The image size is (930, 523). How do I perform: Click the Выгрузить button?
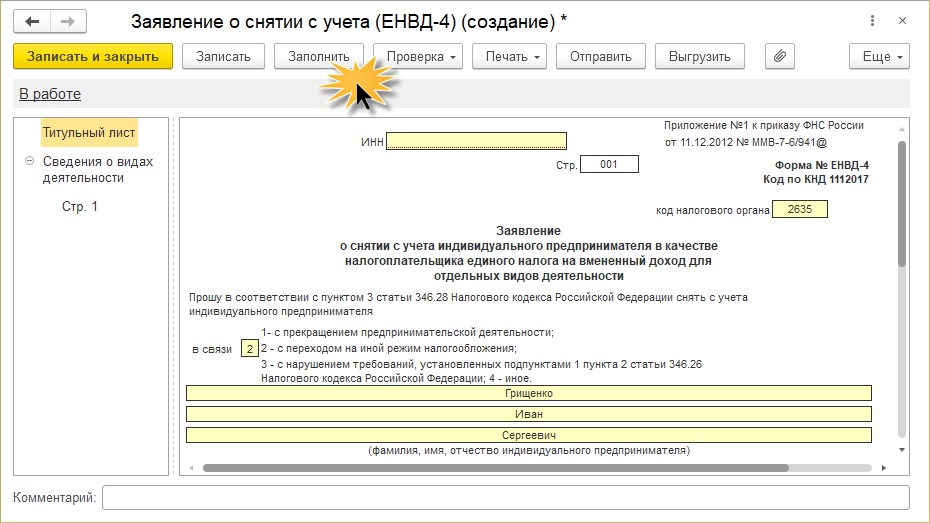(699, 56)
